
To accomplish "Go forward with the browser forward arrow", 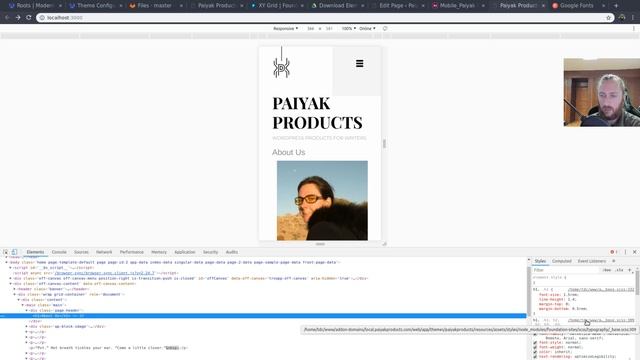I will coord(18,18).
